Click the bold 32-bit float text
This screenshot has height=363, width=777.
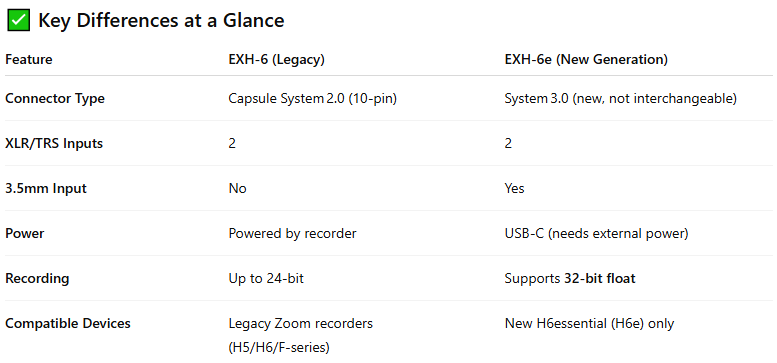(600, 278)
